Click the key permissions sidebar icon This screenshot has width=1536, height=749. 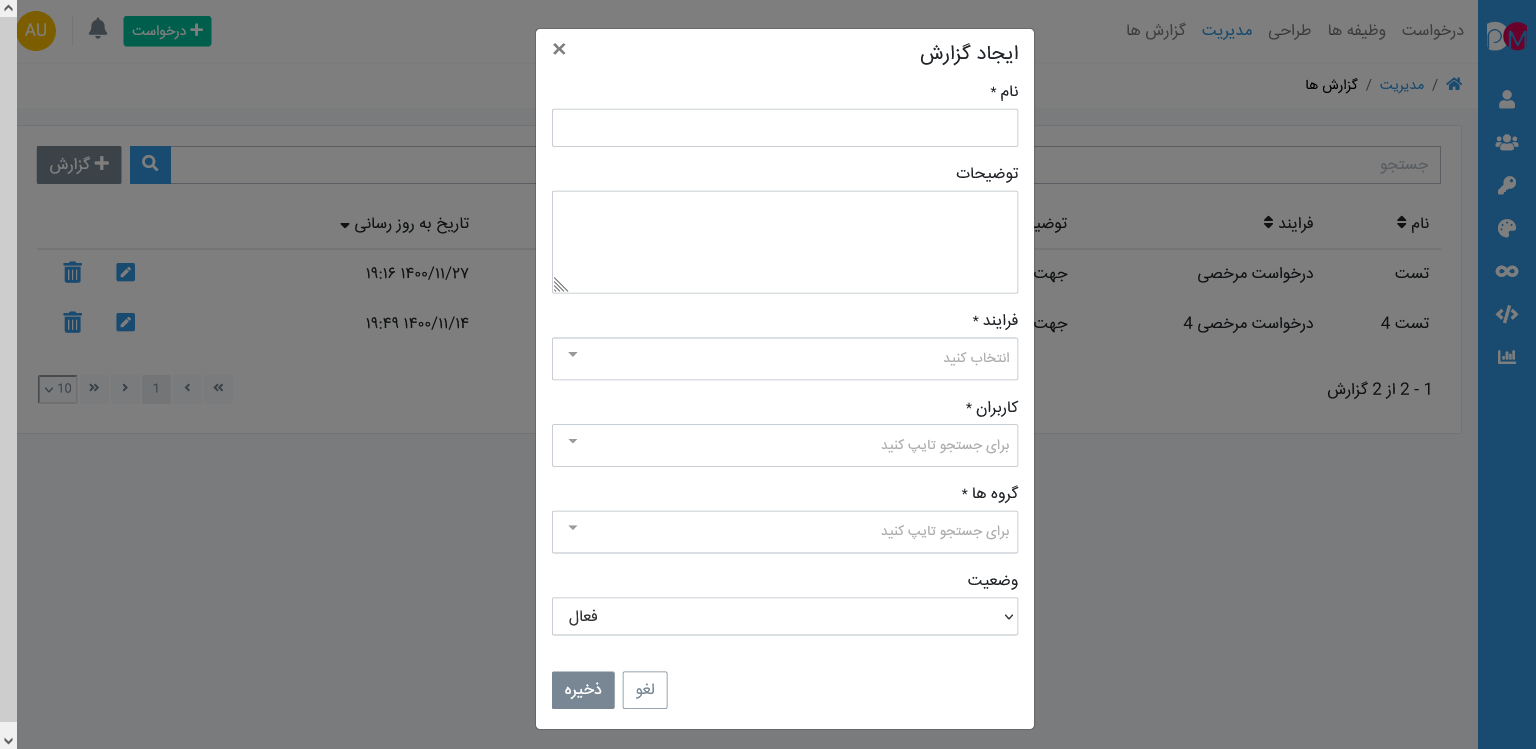tap(1507, 185)
